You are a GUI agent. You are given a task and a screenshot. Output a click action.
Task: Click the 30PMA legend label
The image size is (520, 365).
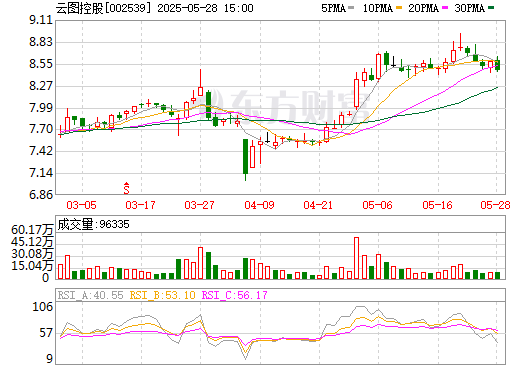pyautogui.click(x=469, y=8)
